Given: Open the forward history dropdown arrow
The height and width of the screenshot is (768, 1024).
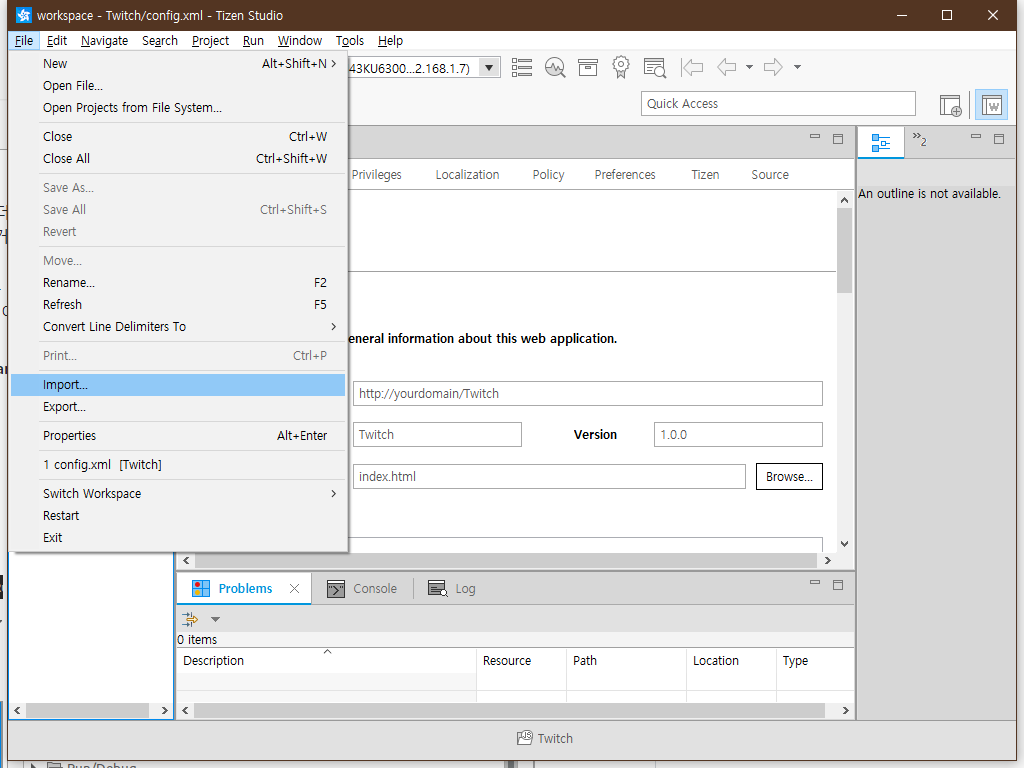Looking at the screenshot, I should pyautogui.click(x=797, y=67).
